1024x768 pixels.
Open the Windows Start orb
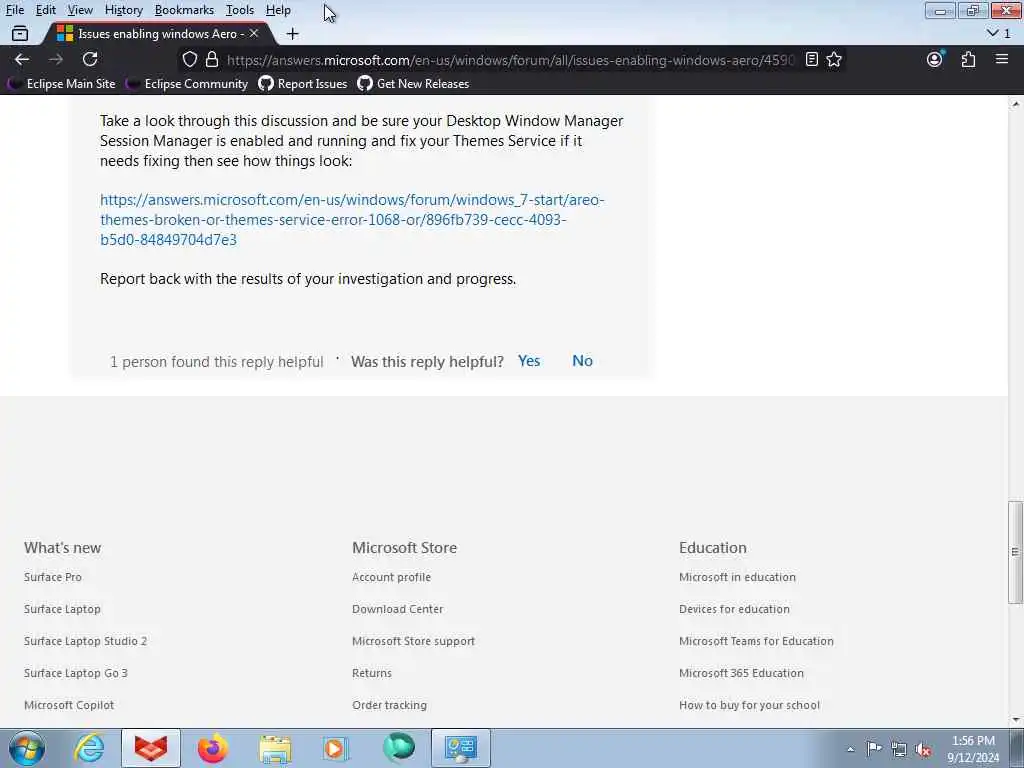[27, 748]
